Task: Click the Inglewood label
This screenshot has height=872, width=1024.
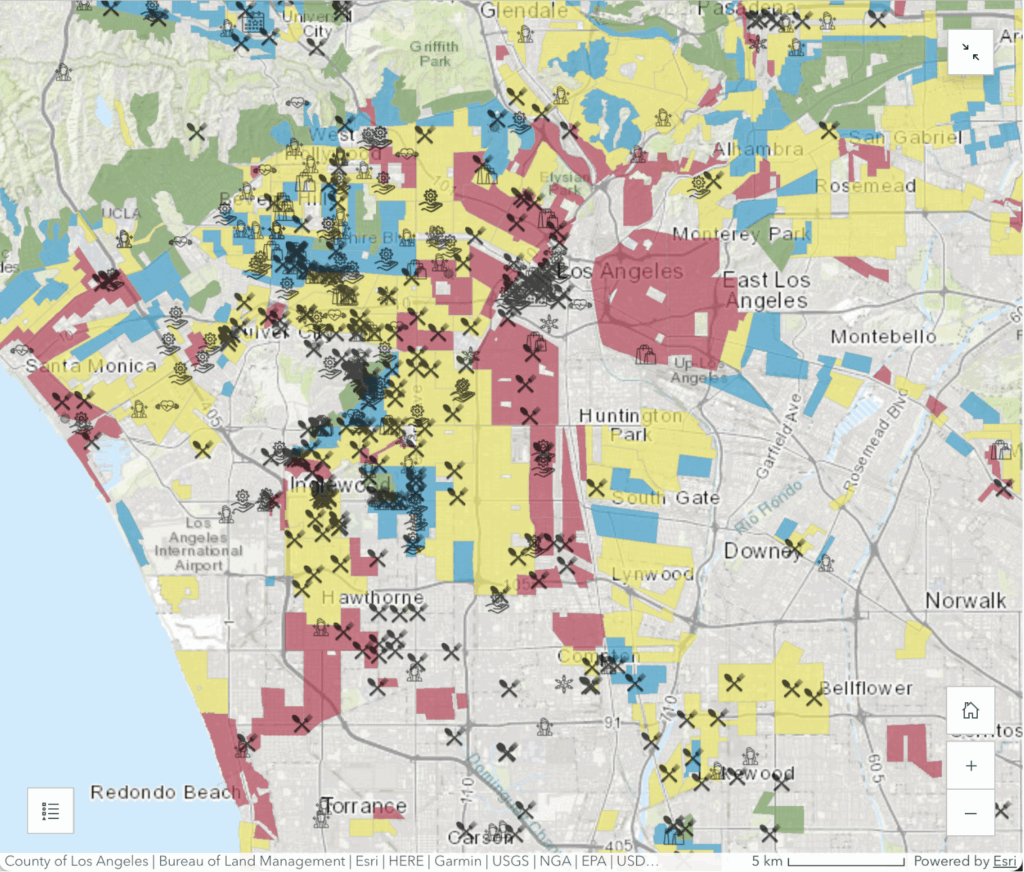Action: pos(340,485)
